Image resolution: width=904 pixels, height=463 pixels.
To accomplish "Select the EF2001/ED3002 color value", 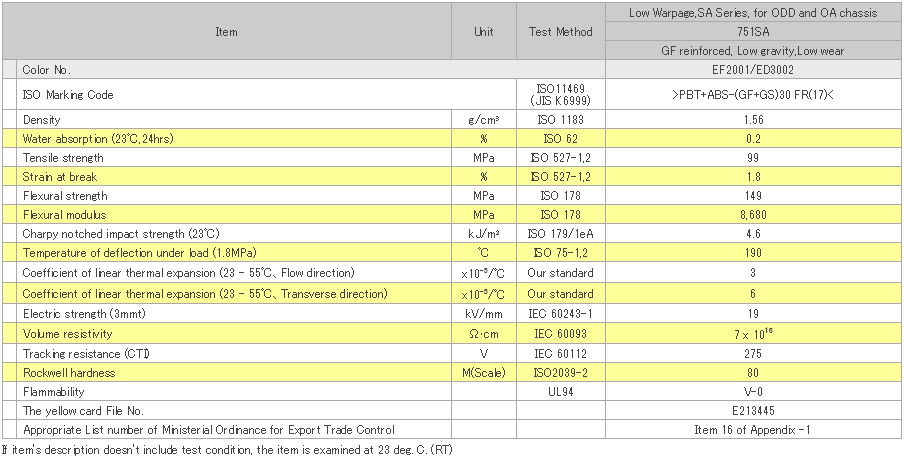I will coord(753,70).
